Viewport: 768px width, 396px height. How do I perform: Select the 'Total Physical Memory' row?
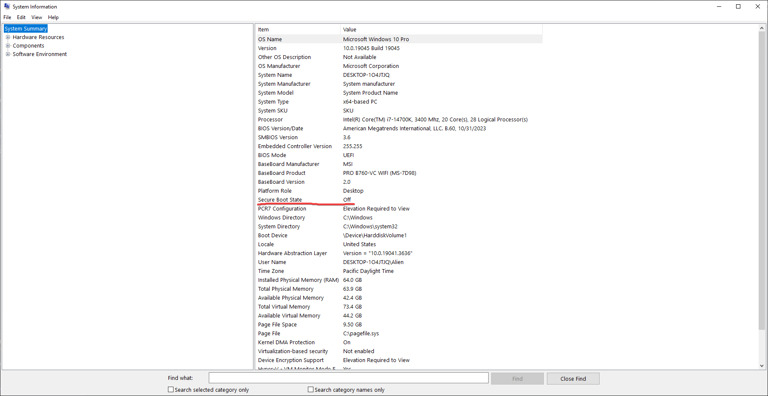pos(399,289)
